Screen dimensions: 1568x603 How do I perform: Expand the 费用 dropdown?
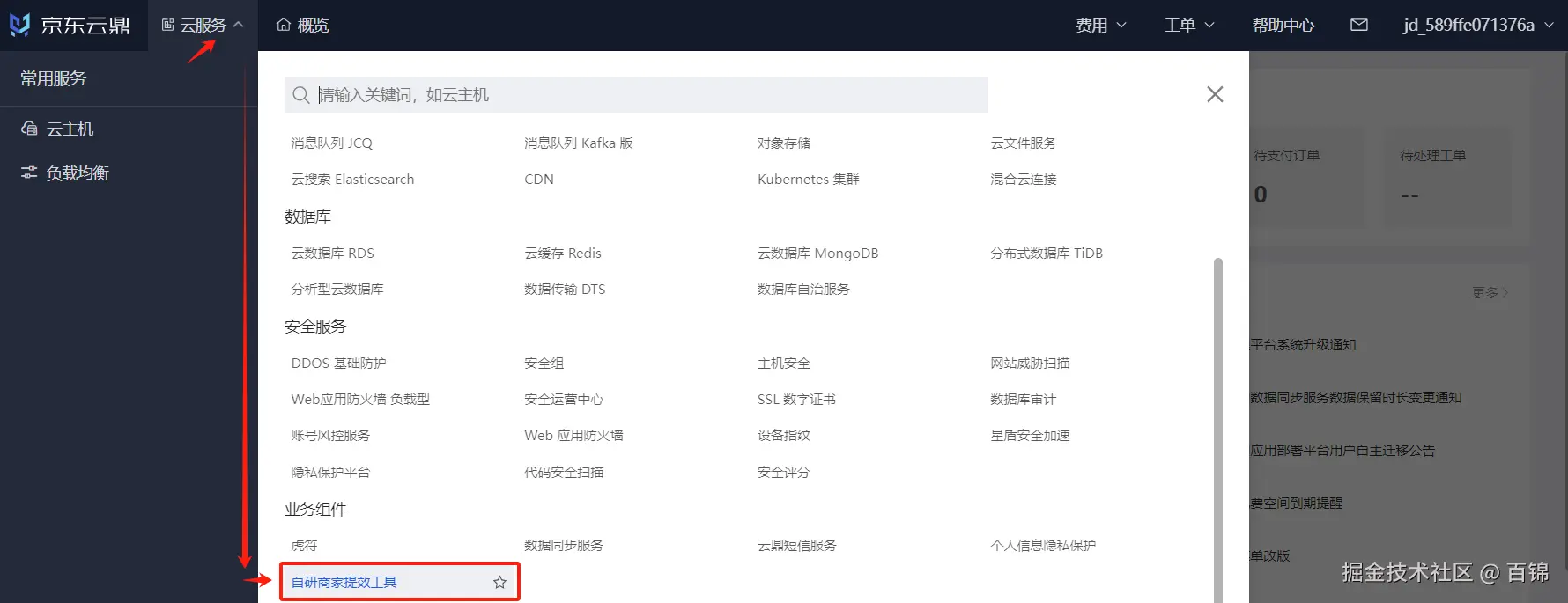[1101, 26]
